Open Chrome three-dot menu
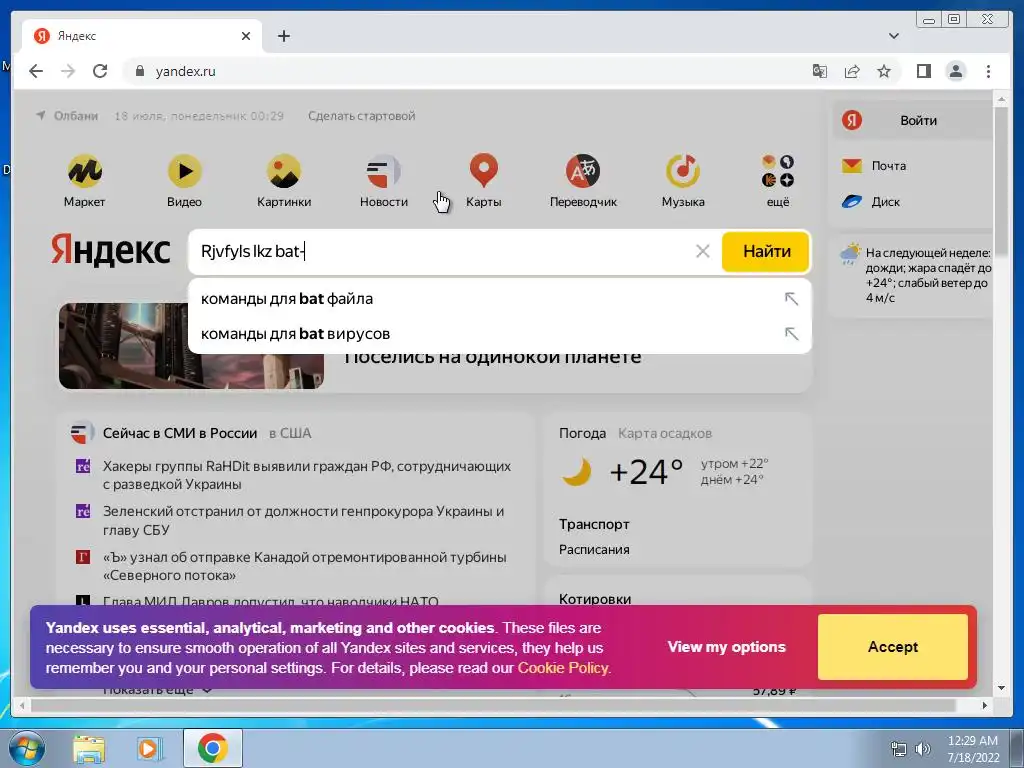Screen dimensions: 1024x768 click(988, 71)
